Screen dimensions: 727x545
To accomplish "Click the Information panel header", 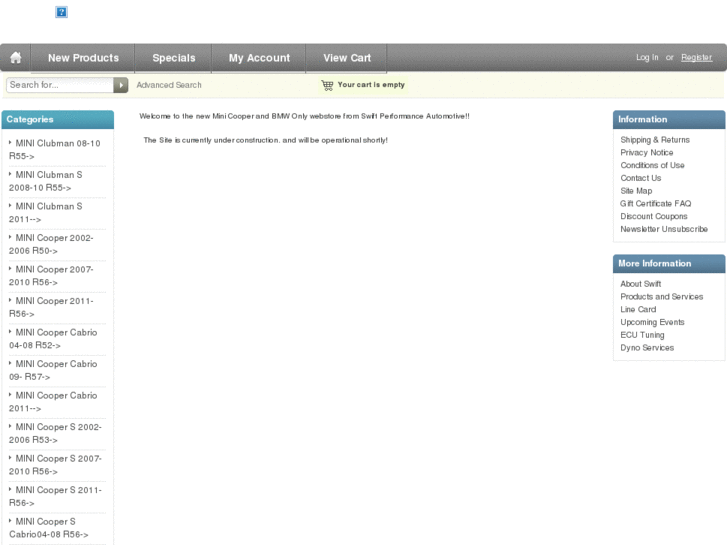I will click(669, 119).
